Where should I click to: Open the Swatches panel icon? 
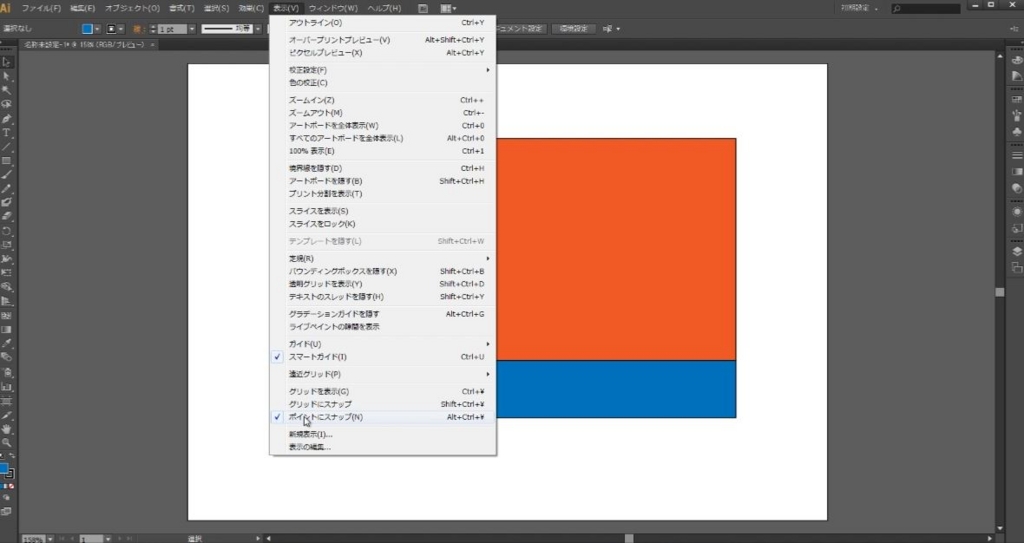click(x=1017, y=99)
